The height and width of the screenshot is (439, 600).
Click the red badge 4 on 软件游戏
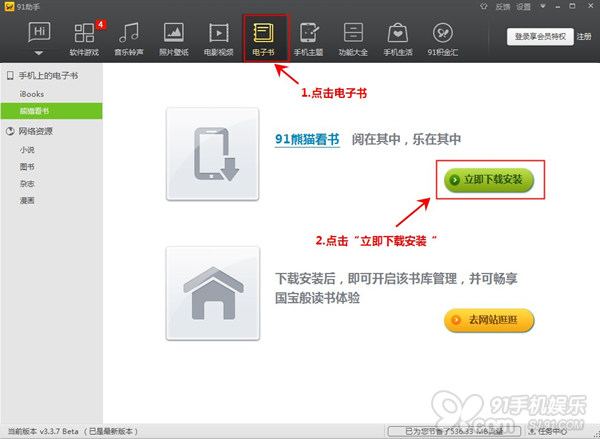pos(100,25)
